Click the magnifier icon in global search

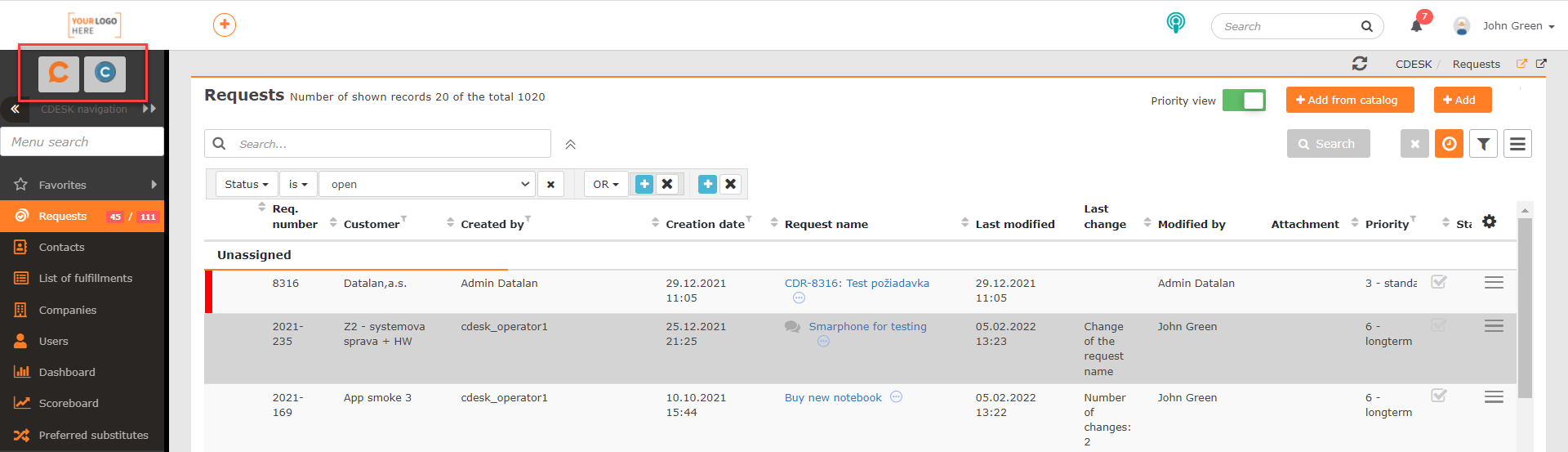pyautogui.click(x=1366, y=26)
